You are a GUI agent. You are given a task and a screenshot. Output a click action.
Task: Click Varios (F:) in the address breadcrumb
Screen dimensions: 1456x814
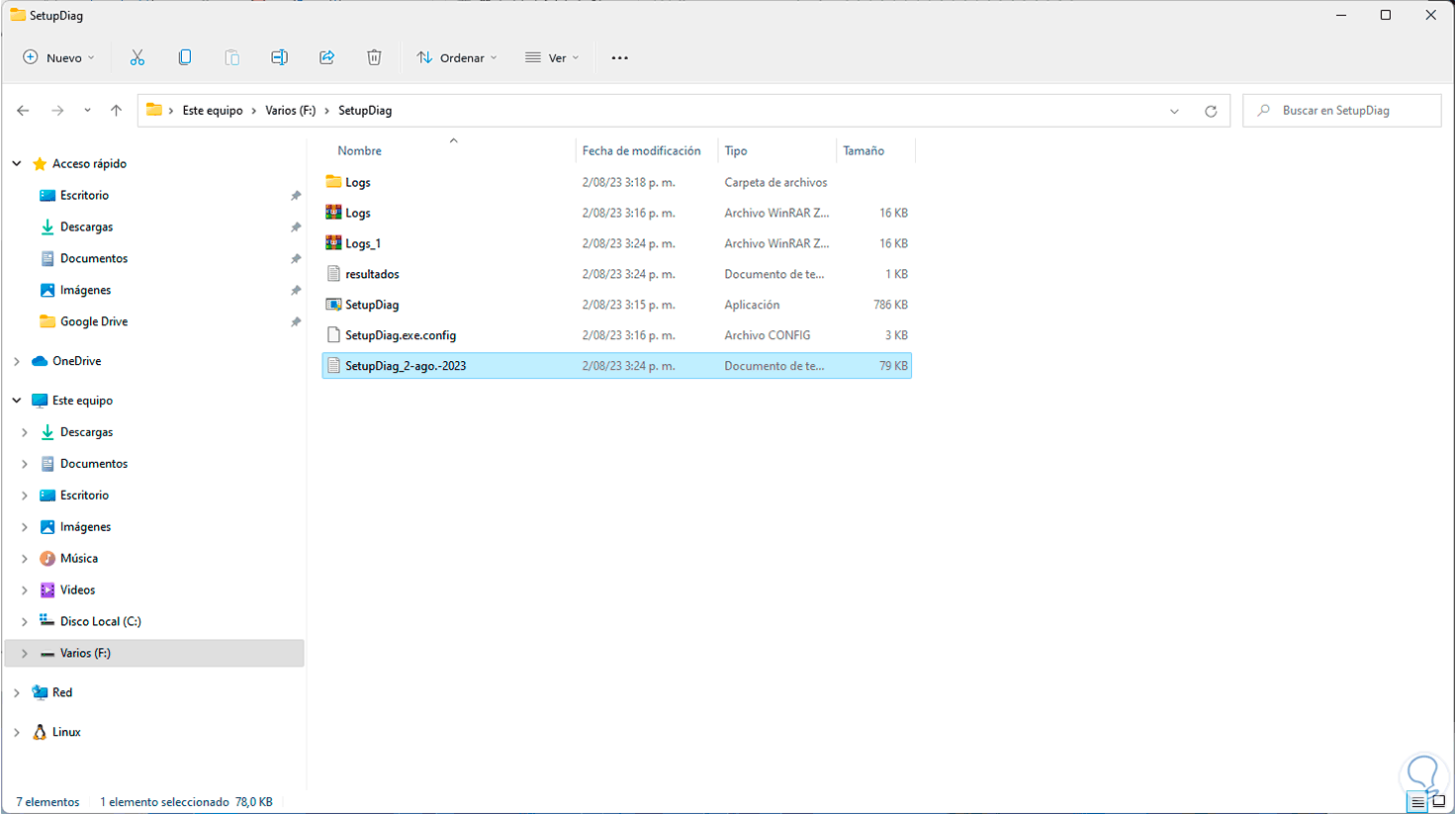(291, 111)
